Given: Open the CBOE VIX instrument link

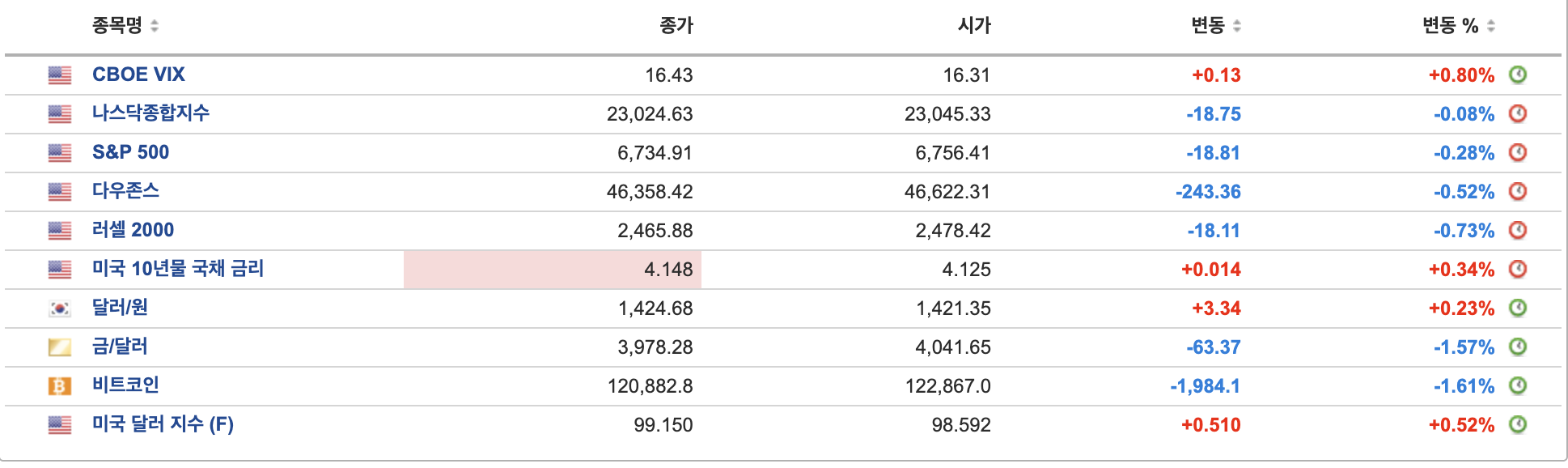Looking at the screenshot, I should (x=138, y=74).
